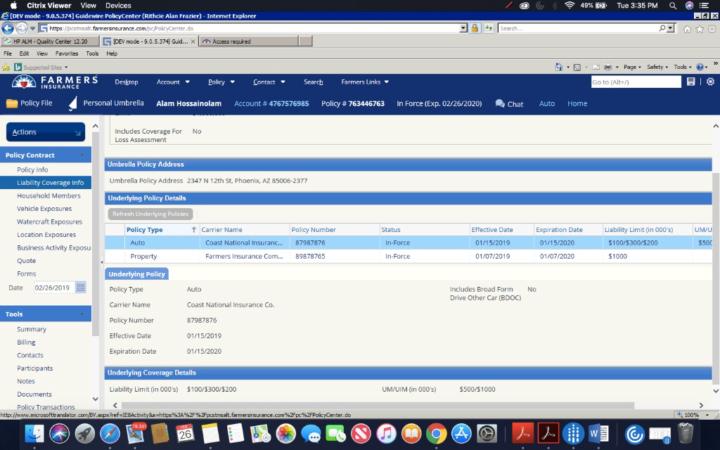Switch to the Access required browser tab
720x450 pixels.
tap(249, 41)
